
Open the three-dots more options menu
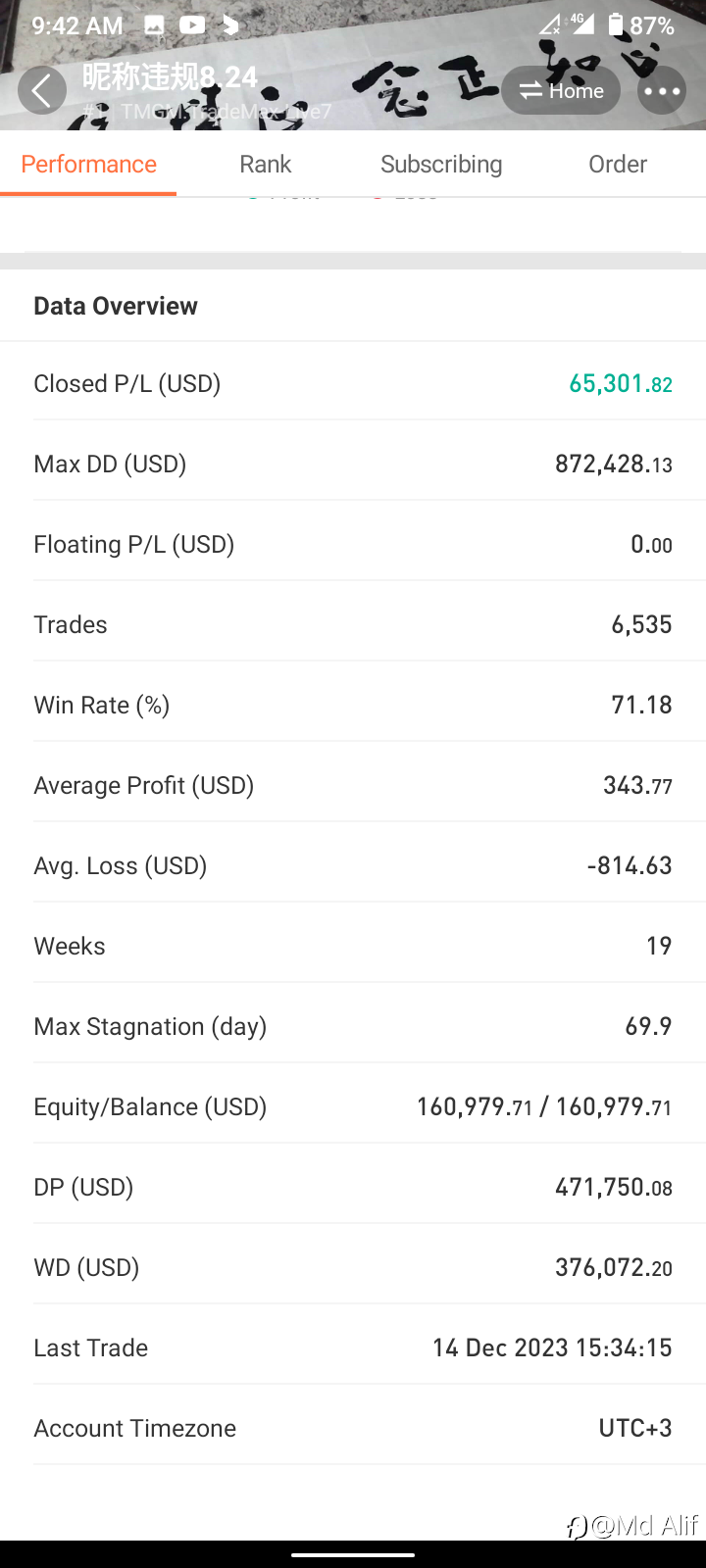(662, 91)
